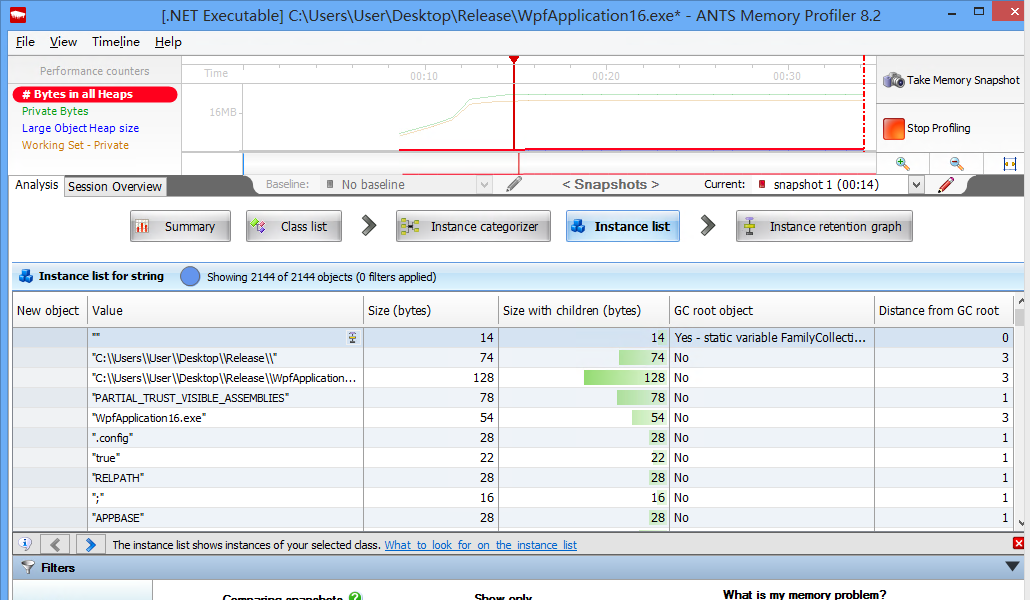This screenshot has height=600, width=1030.
Task: Click the < Snapshots > label
Action: tap(610, 185)
